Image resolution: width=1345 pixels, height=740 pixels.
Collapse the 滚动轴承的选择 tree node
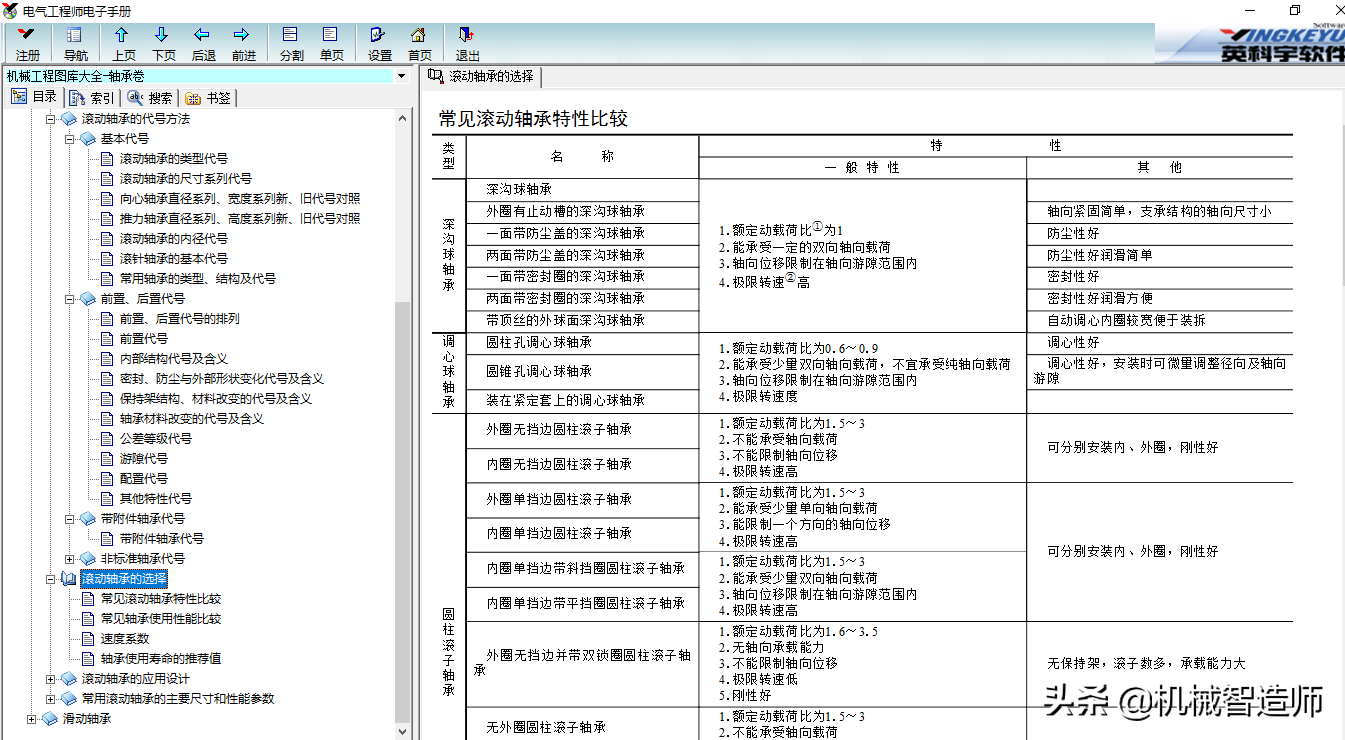click(50, 579)
